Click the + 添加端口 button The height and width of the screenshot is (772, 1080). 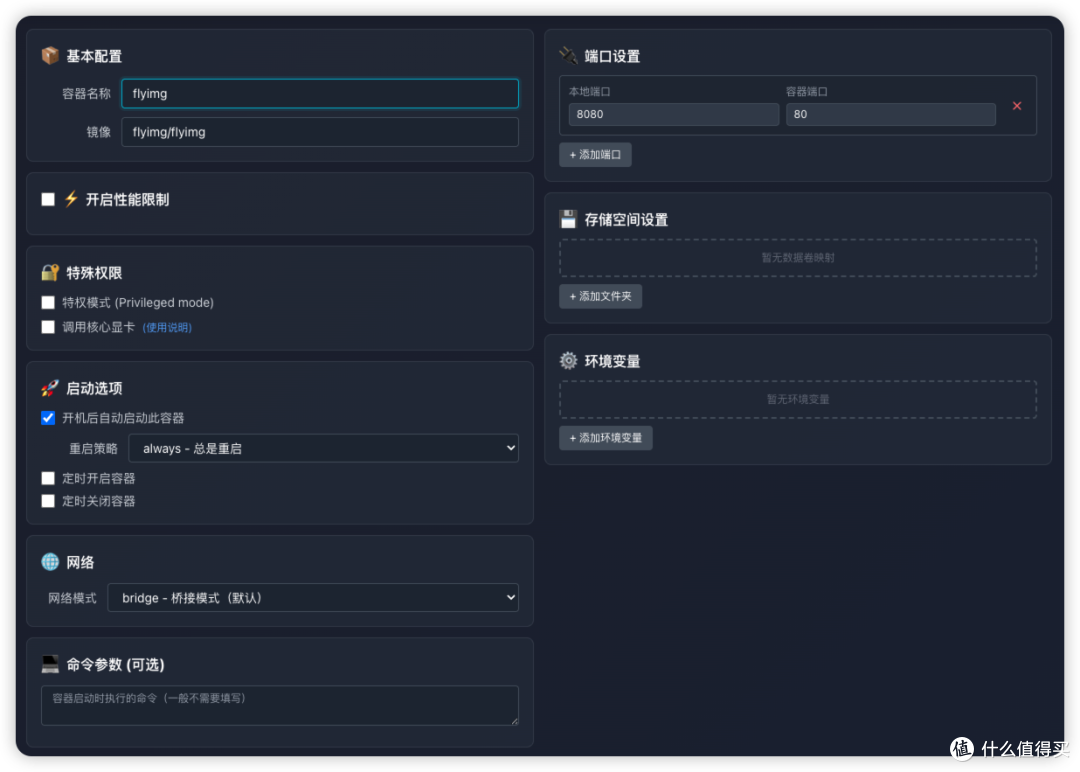tap(595, 155)
